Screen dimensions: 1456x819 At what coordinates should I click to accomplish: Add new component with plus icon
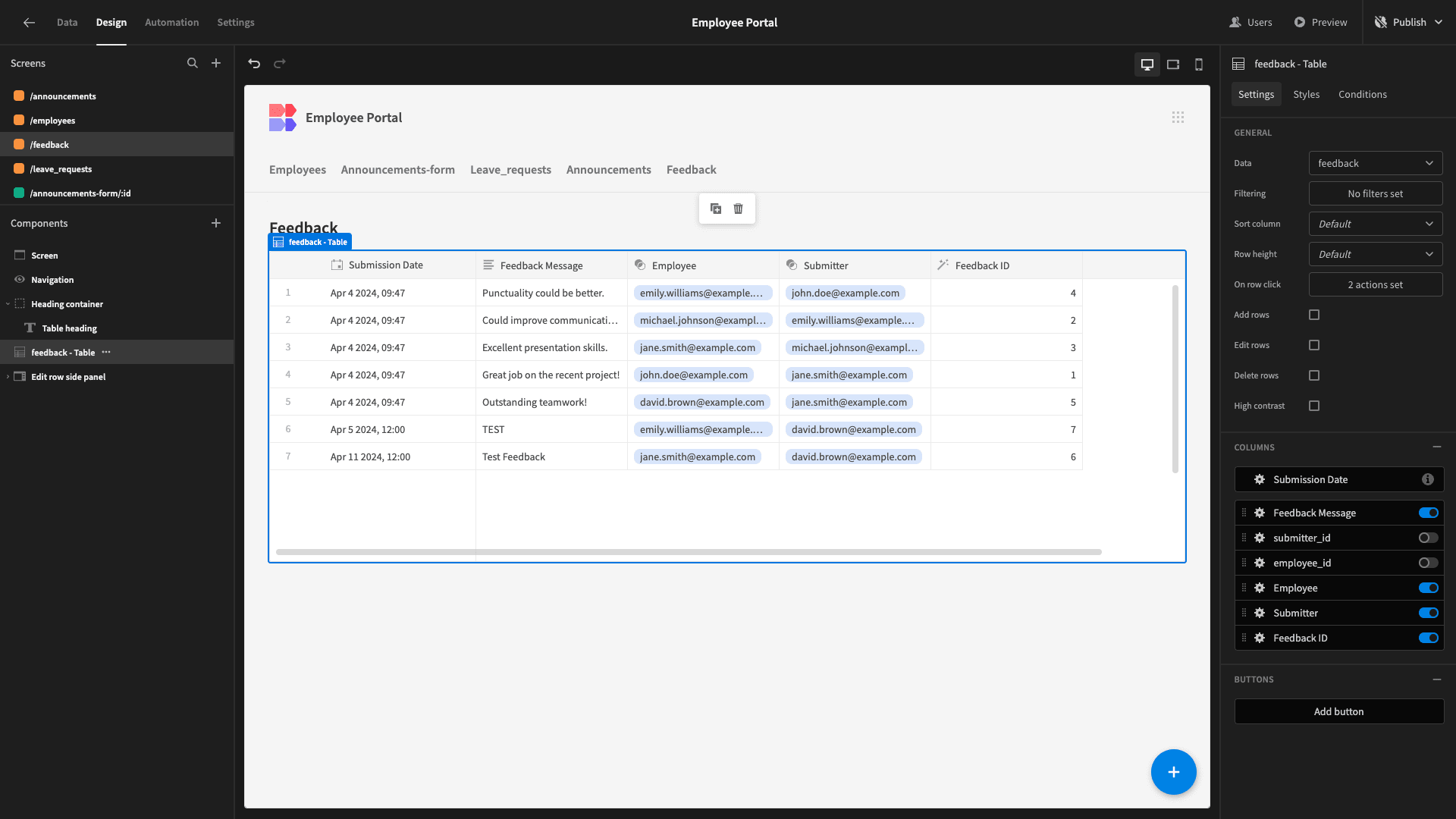point(216,223)
